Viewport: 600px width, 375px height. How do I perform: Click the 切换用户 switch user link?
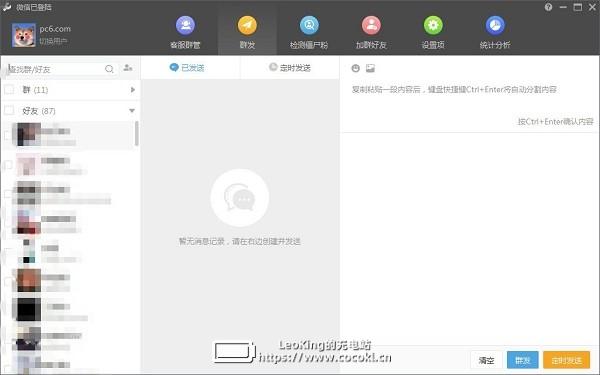(53, 41)
